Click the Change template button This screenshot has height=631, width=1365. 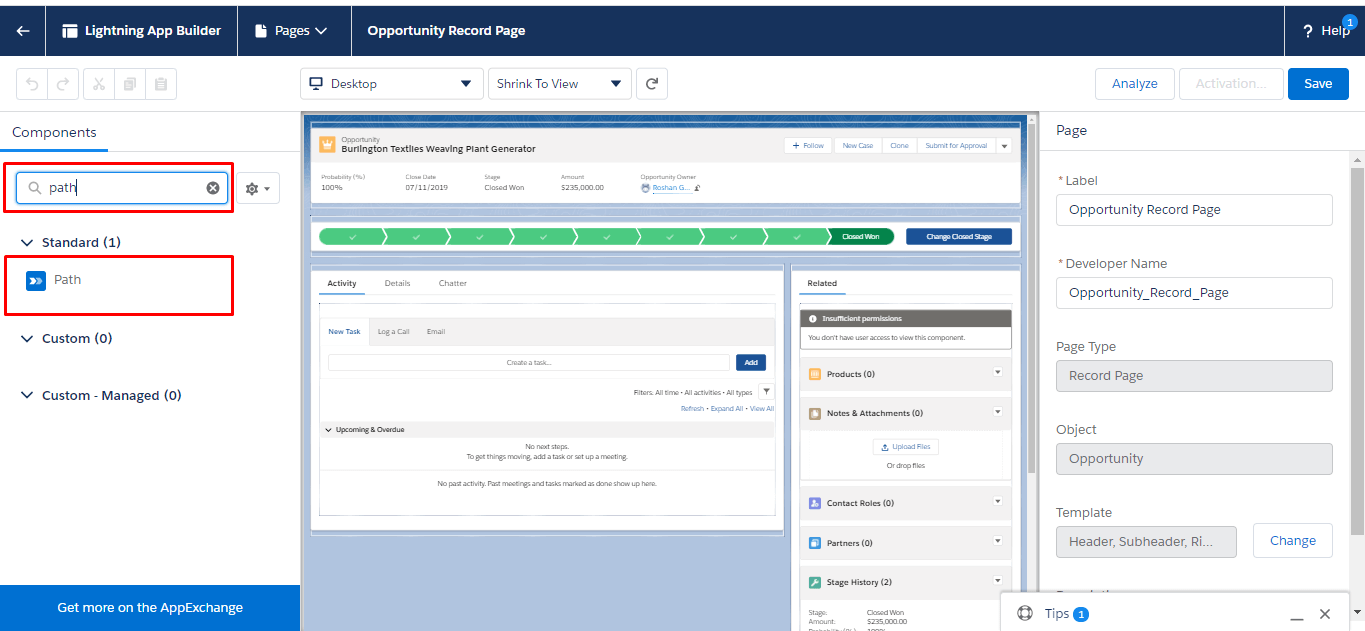(x=1292, y=541)
